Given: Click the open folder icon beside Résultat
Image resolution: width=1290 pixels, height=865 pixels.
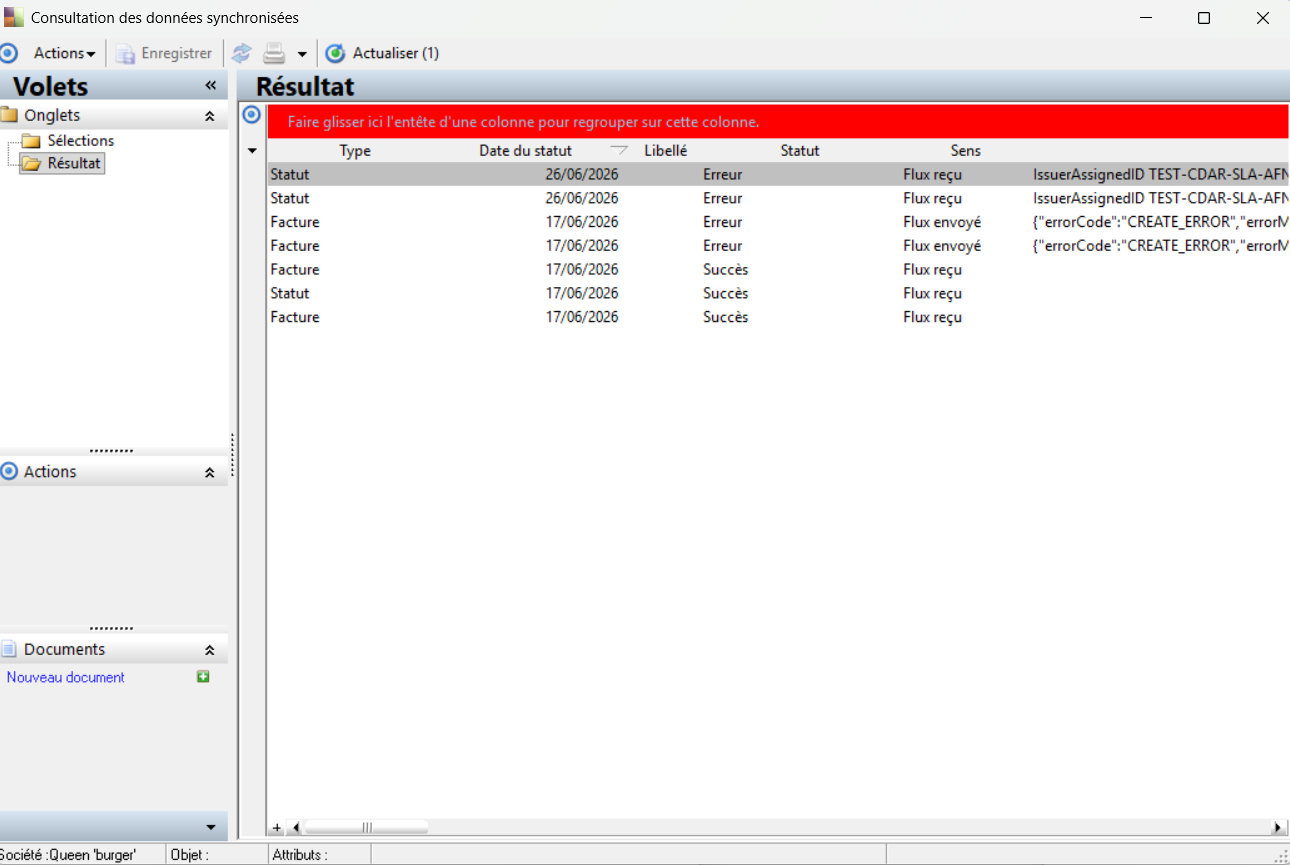Looking at the screenshot, I should [31, 162].
